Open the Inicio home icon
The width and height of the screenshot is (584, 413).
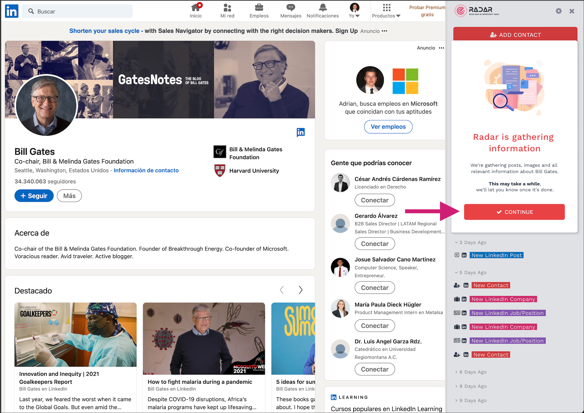196,10
